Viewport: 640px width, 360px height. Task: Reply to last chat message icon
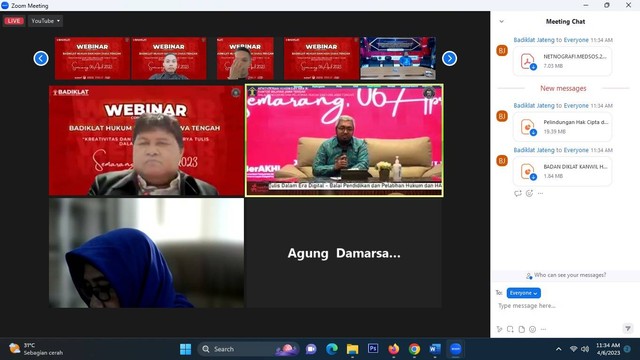coord(518,193)
